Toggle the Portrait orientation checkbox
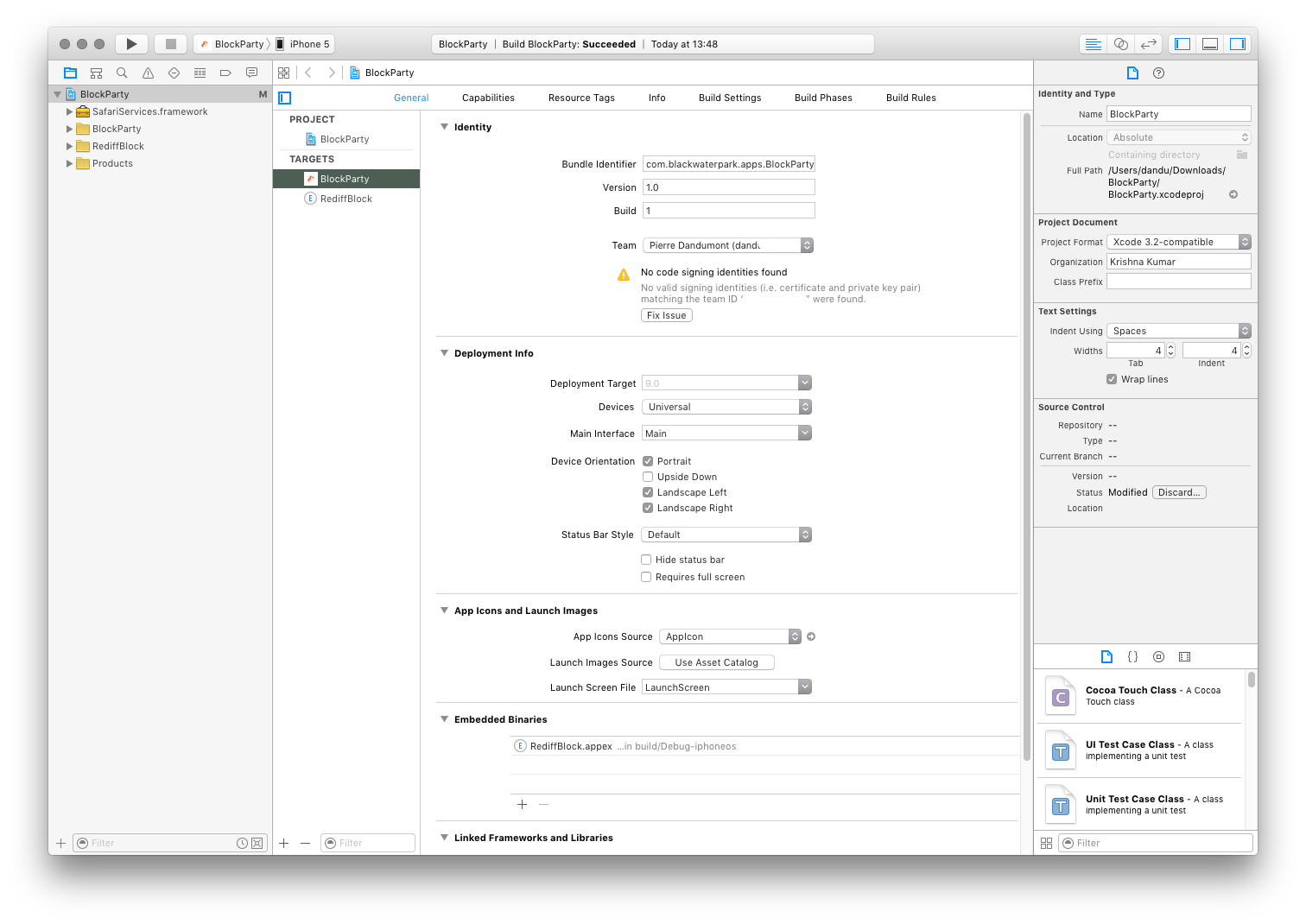Image resolution: width=1306 pixels, height=924 pixels. click(648, 461)
